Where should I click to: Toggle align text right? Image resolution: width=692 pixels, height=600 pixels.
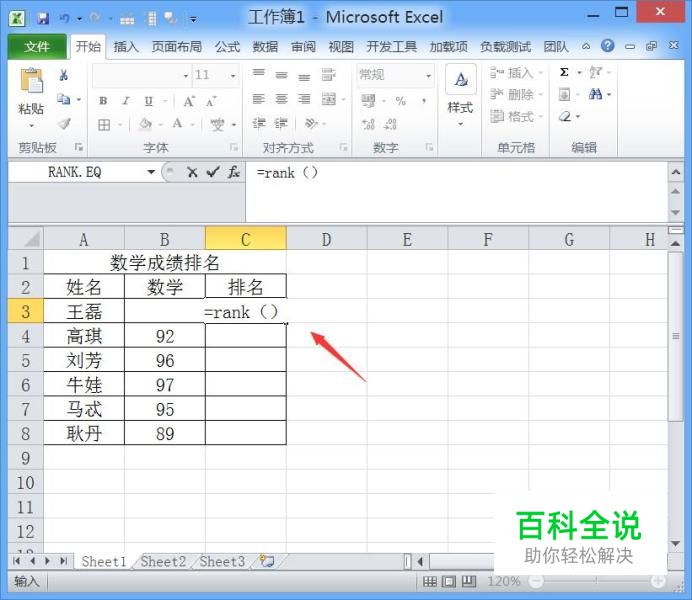304,99
